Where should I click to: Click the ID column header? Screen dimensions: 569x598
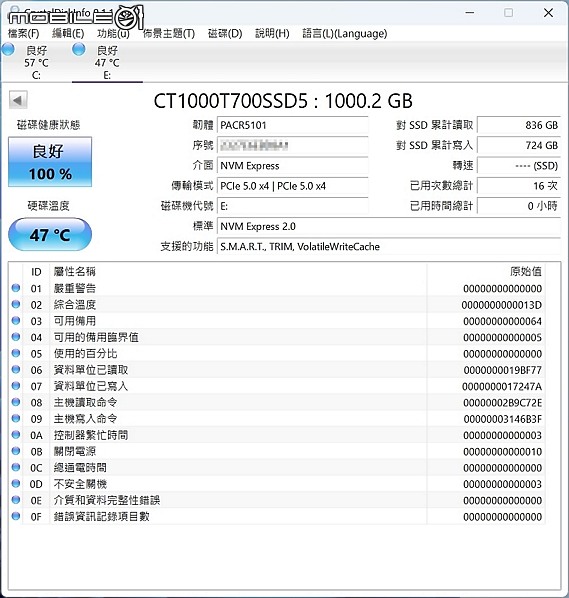36,272
